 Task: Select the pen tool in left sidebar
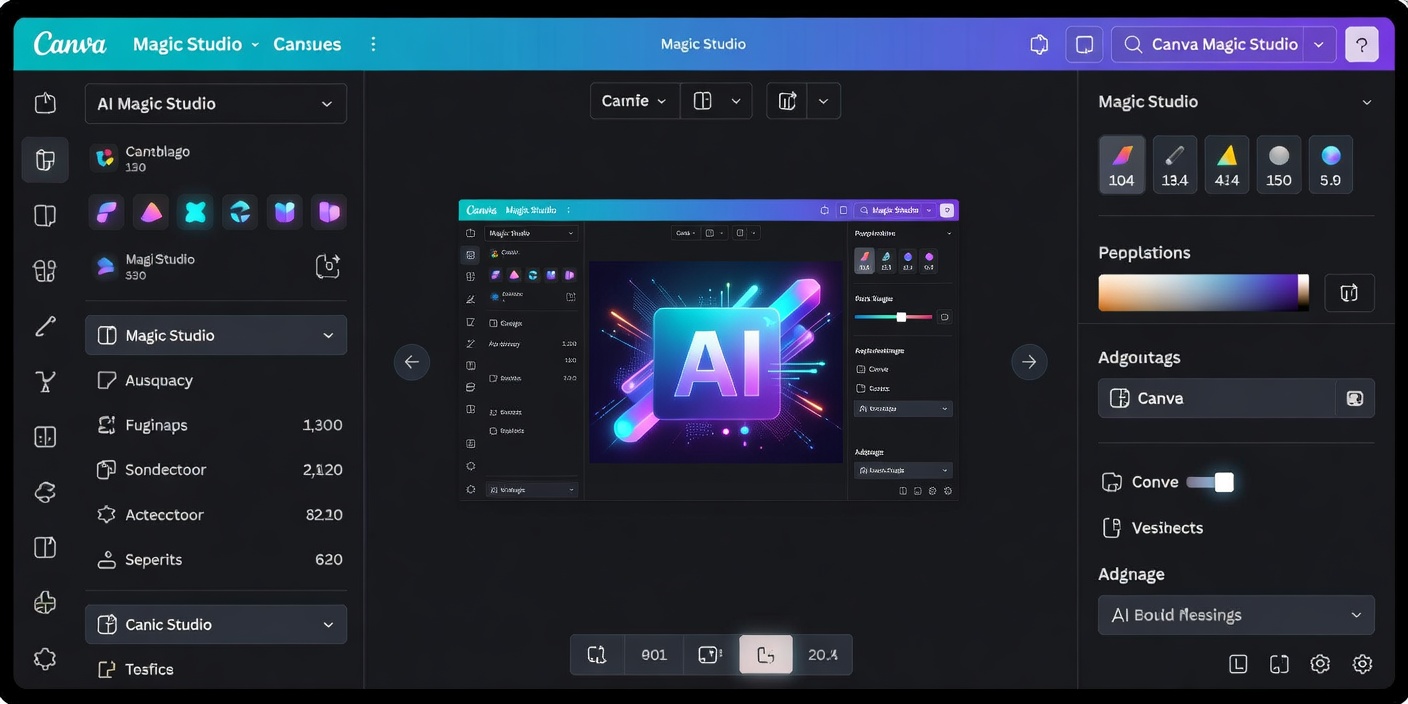[45, 326]
